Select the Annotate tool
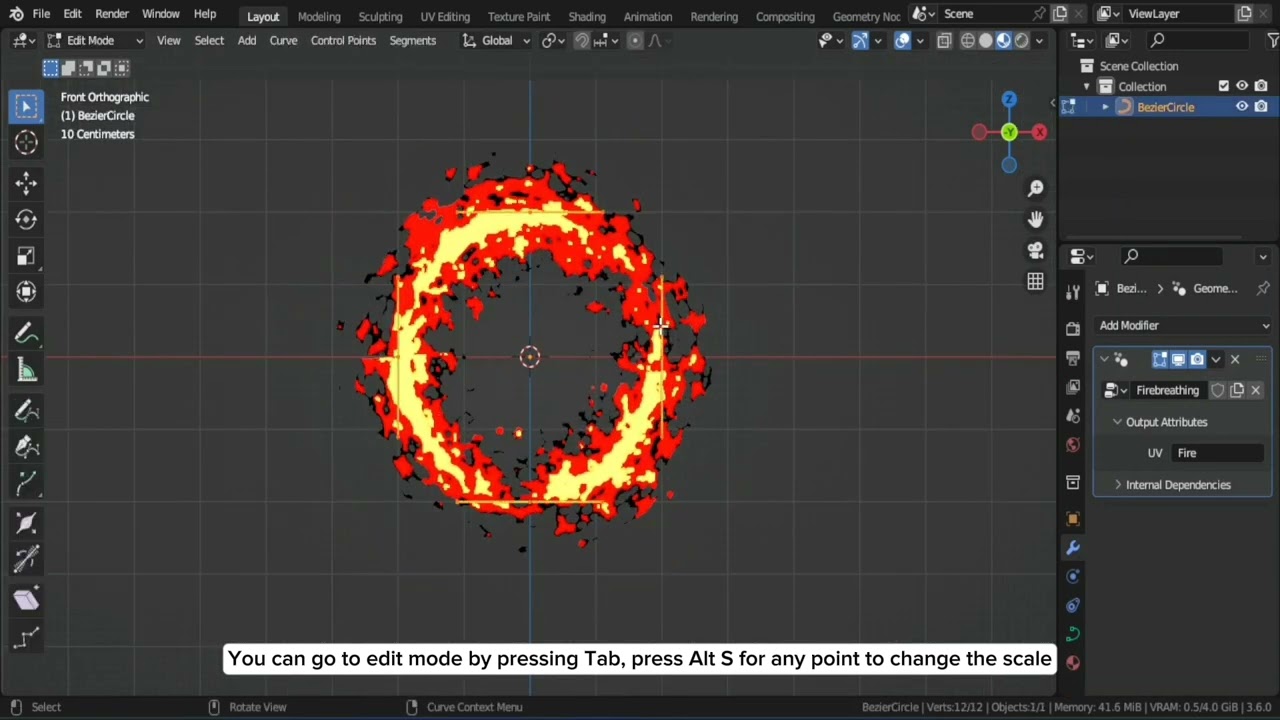Viewport: 1280px width, 720px height. (x=26, y=334)
